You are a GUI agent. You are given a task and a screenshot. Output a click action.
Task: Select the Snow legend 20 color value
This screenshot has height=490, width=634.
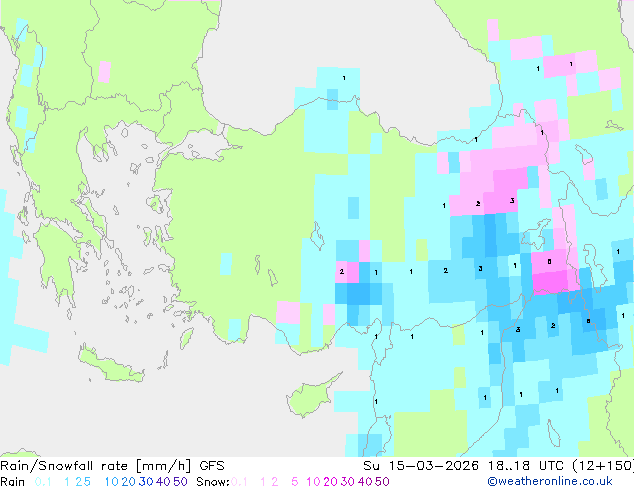tap(330, 482)
